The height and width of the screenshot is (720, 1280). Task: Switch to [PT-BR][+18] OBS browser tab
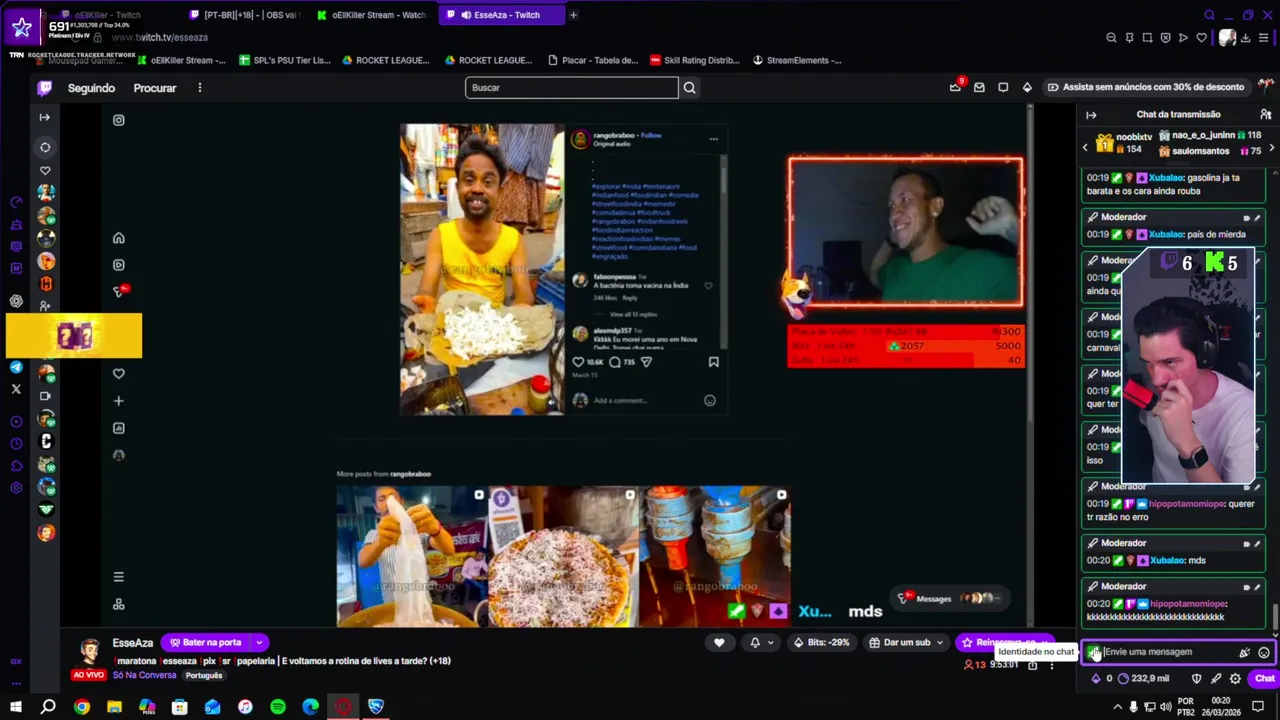tap(245, 15)
